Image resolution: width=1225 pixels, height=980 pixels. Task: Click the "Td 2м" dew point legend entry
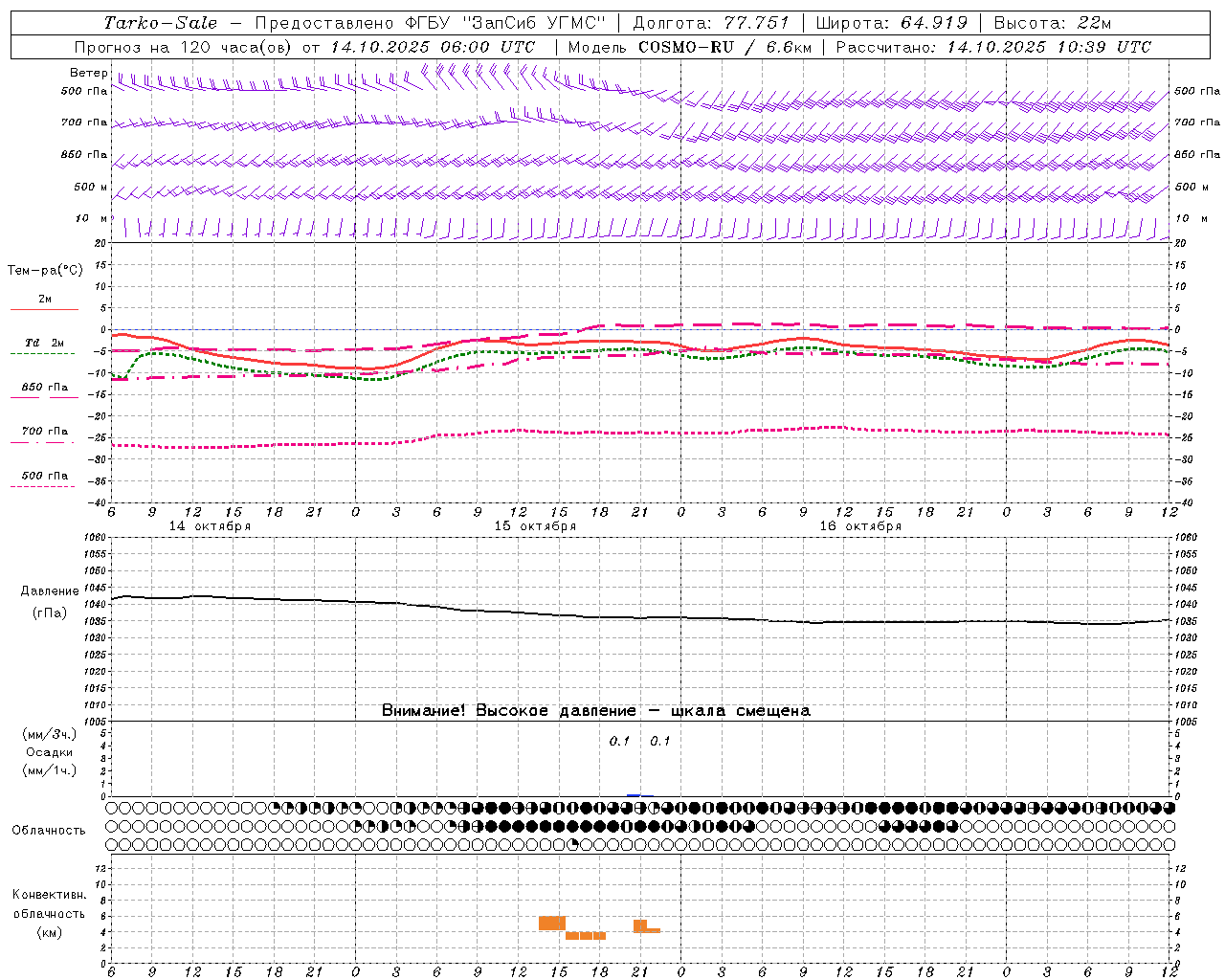click(45, 343)
